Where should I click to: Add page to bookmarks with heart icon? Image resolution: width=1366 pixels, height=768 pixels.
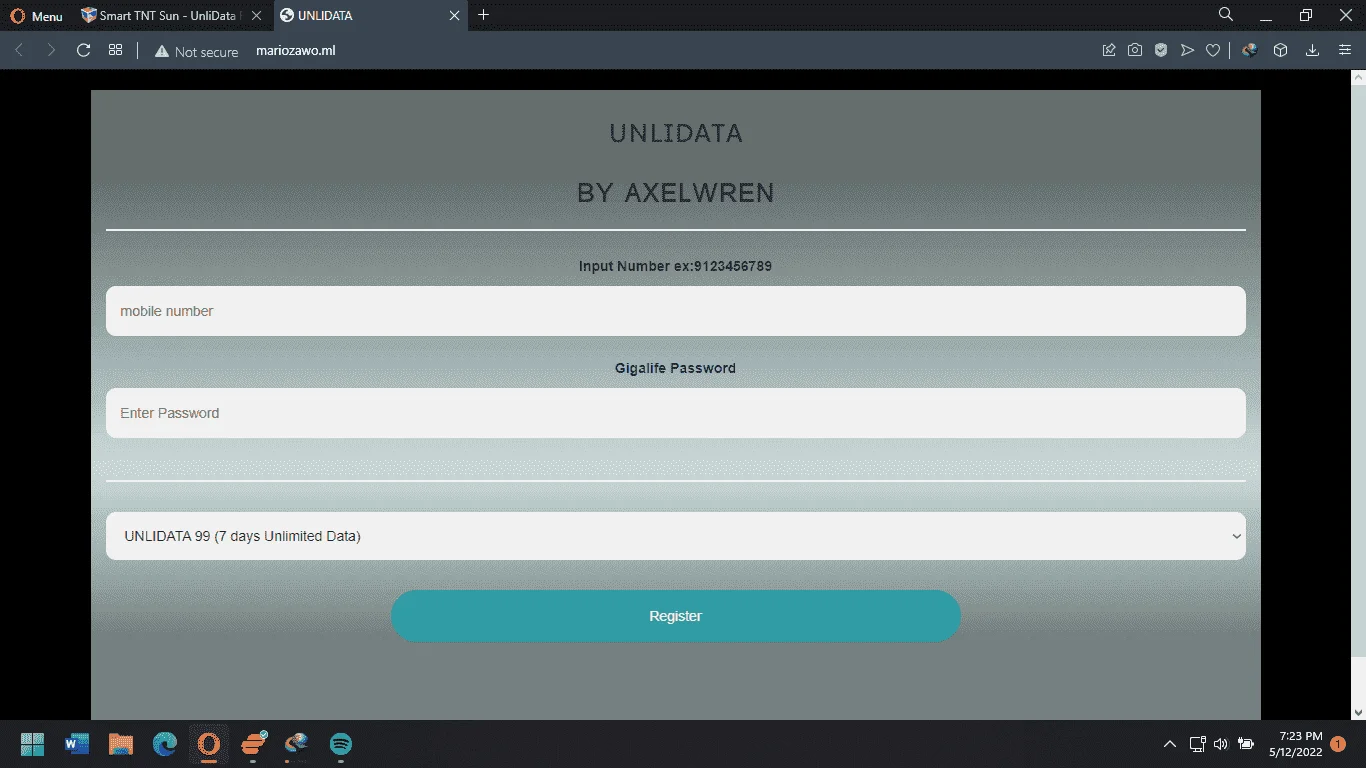pos(1213,50)
